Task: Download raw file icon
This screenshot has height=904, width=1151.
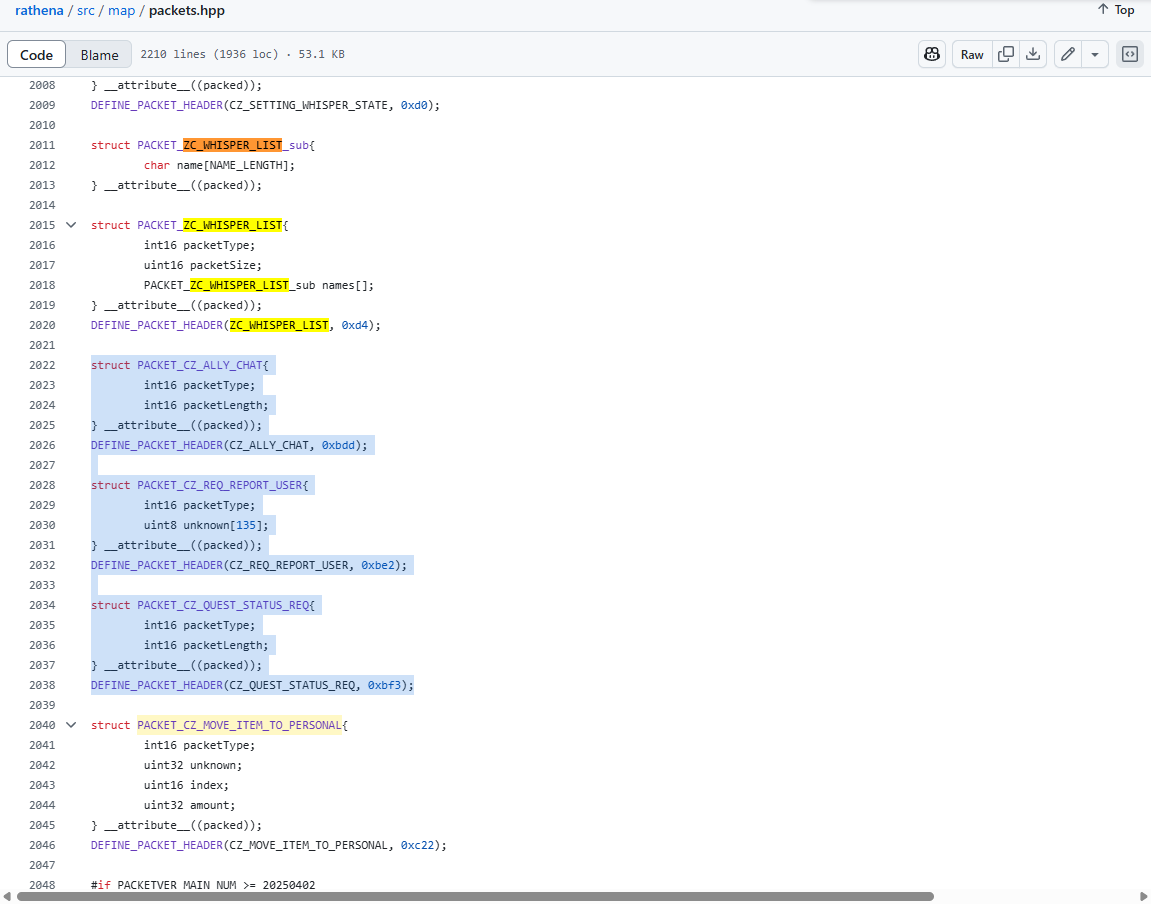Action: click(x=1033, y=54)
